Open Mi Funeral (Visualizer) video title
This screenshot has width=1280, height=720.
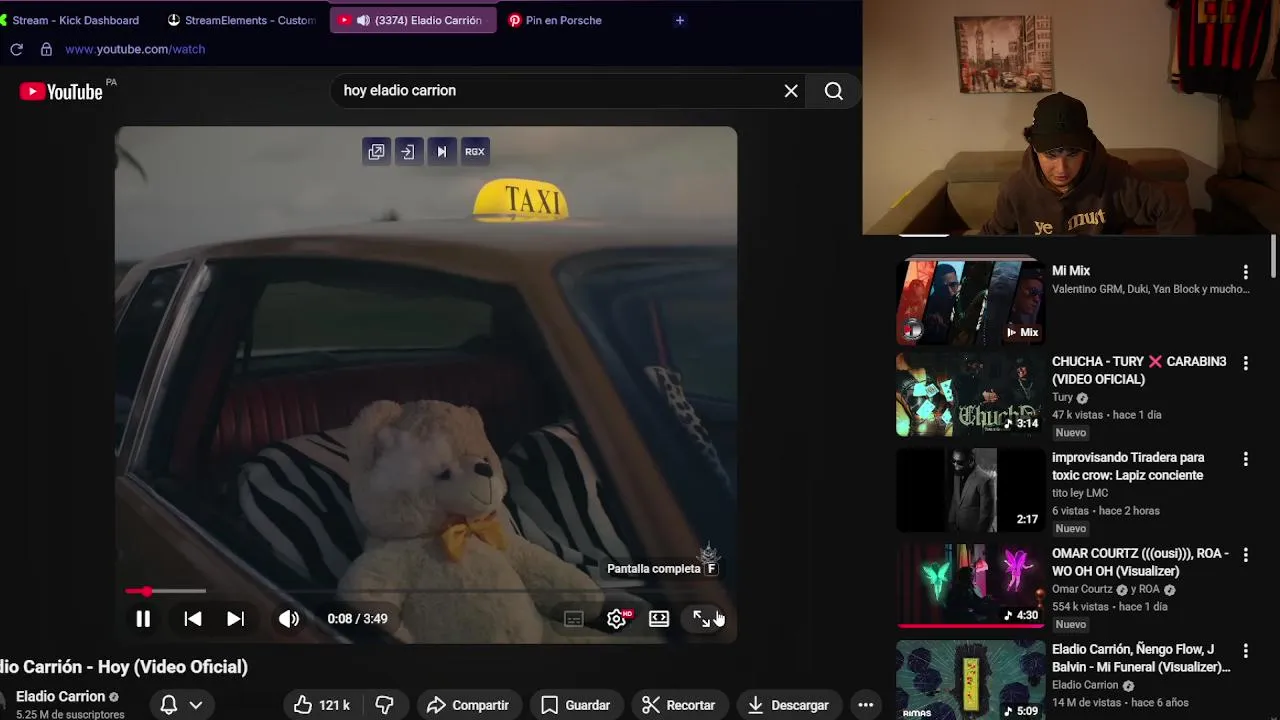[1141, 659]
